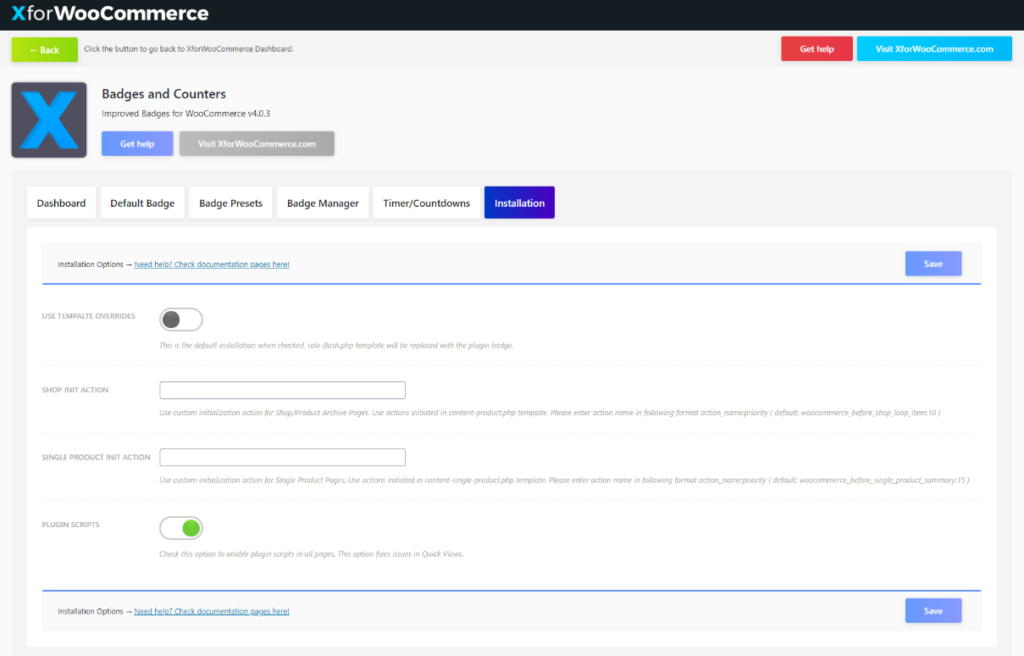Click the back to Dashboard hint text
Viewport: 1024px width, 656px height.
[189, 49]
